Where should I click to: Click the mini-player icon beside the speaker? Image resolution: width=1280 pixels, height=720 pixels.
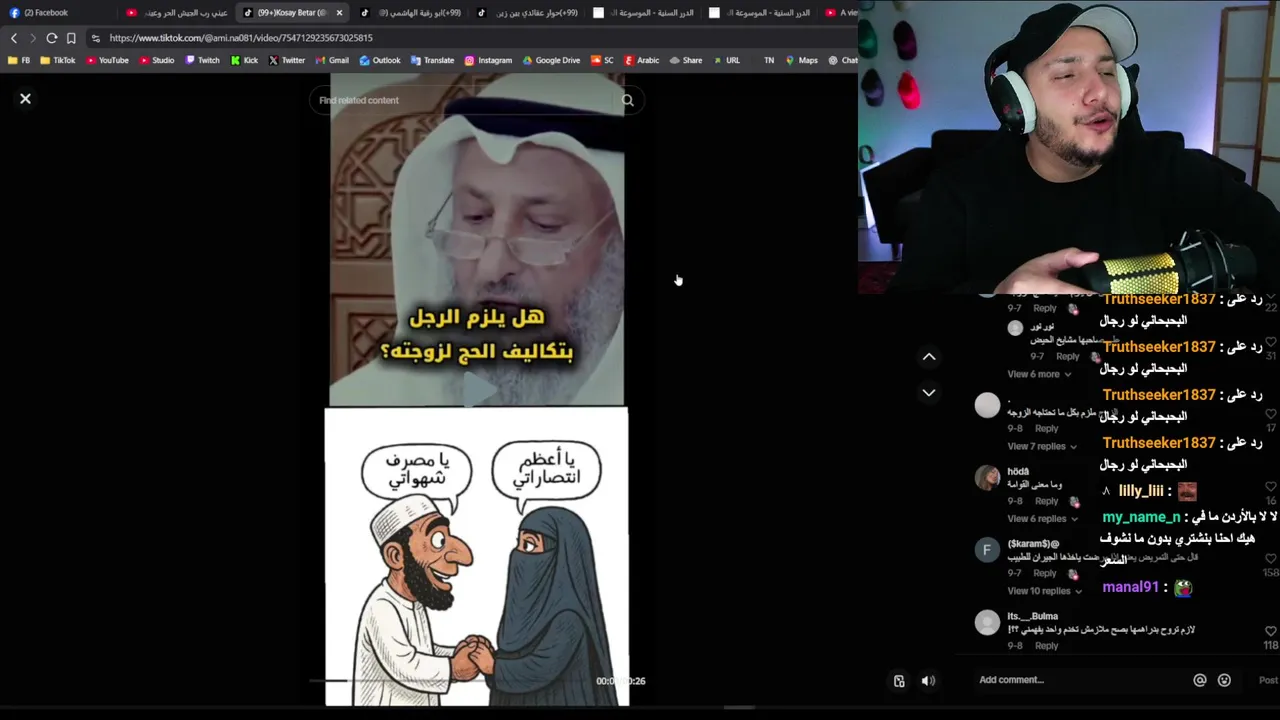click(x=899, y=681)
